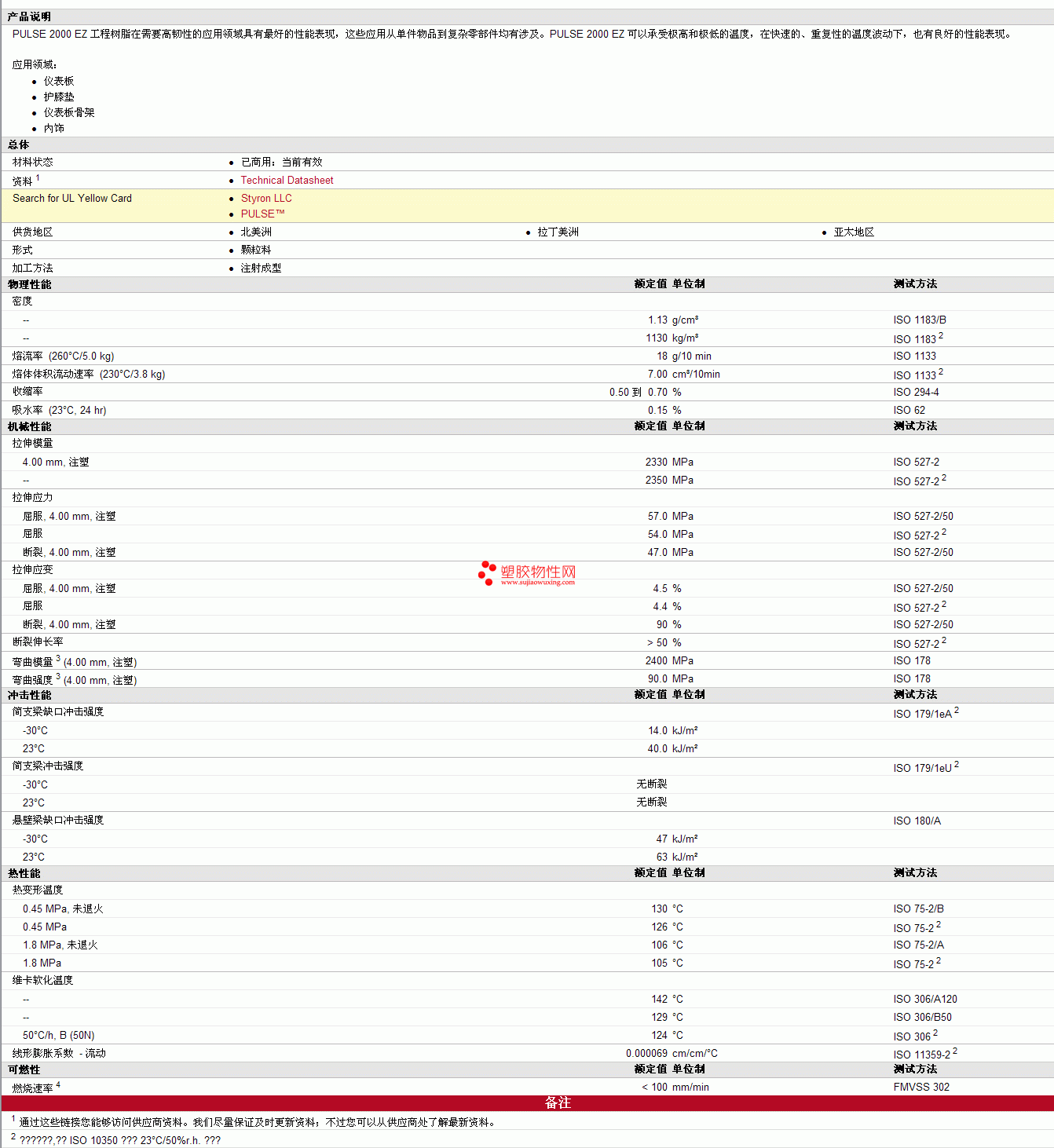
Task: Click the 机械性能 section header
Action: pyautogui.click(x=30, y=426)
